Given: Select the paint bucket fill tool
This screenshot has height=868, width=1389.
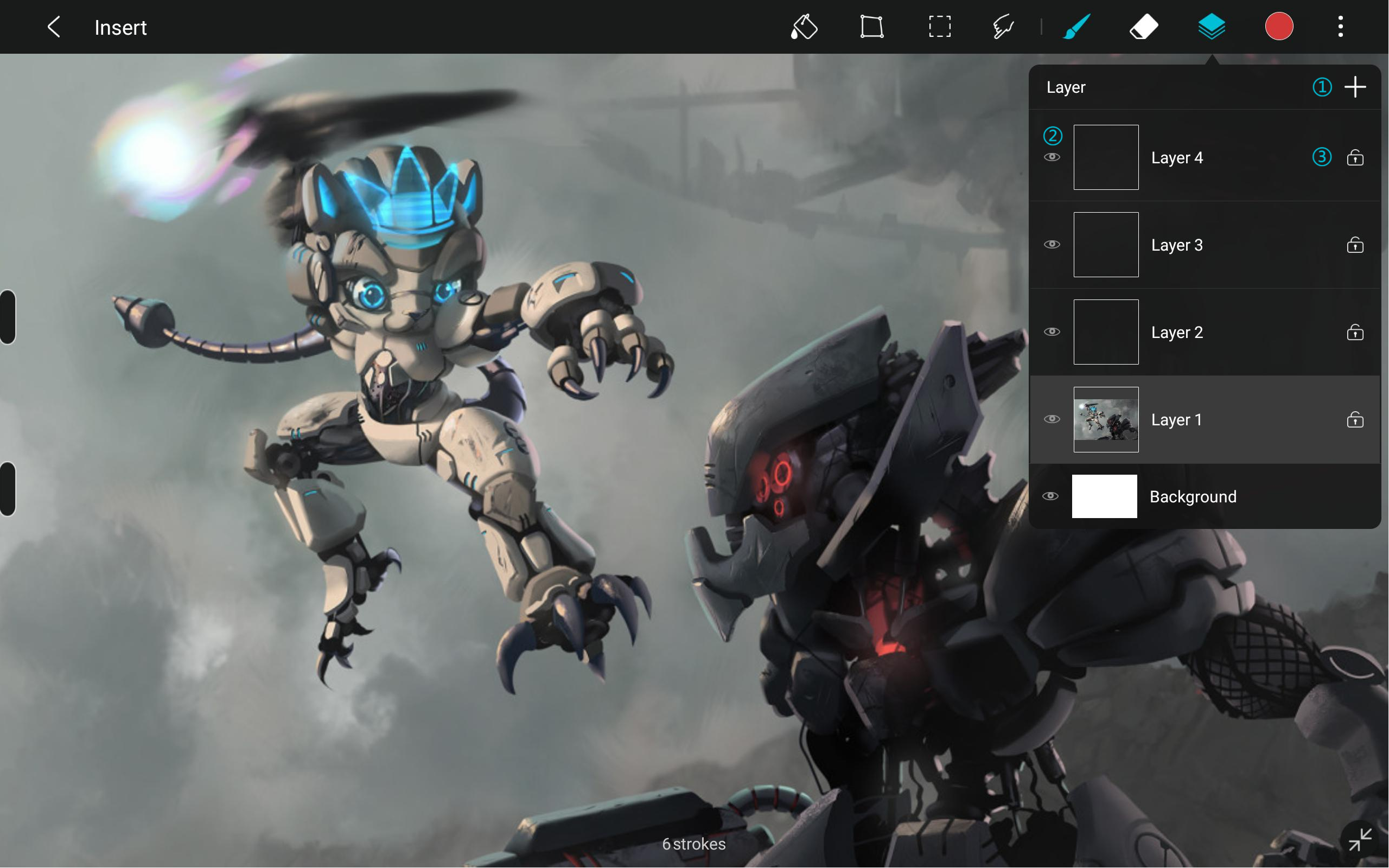Looking at the screenshot, I should click(x=804, y=27).
